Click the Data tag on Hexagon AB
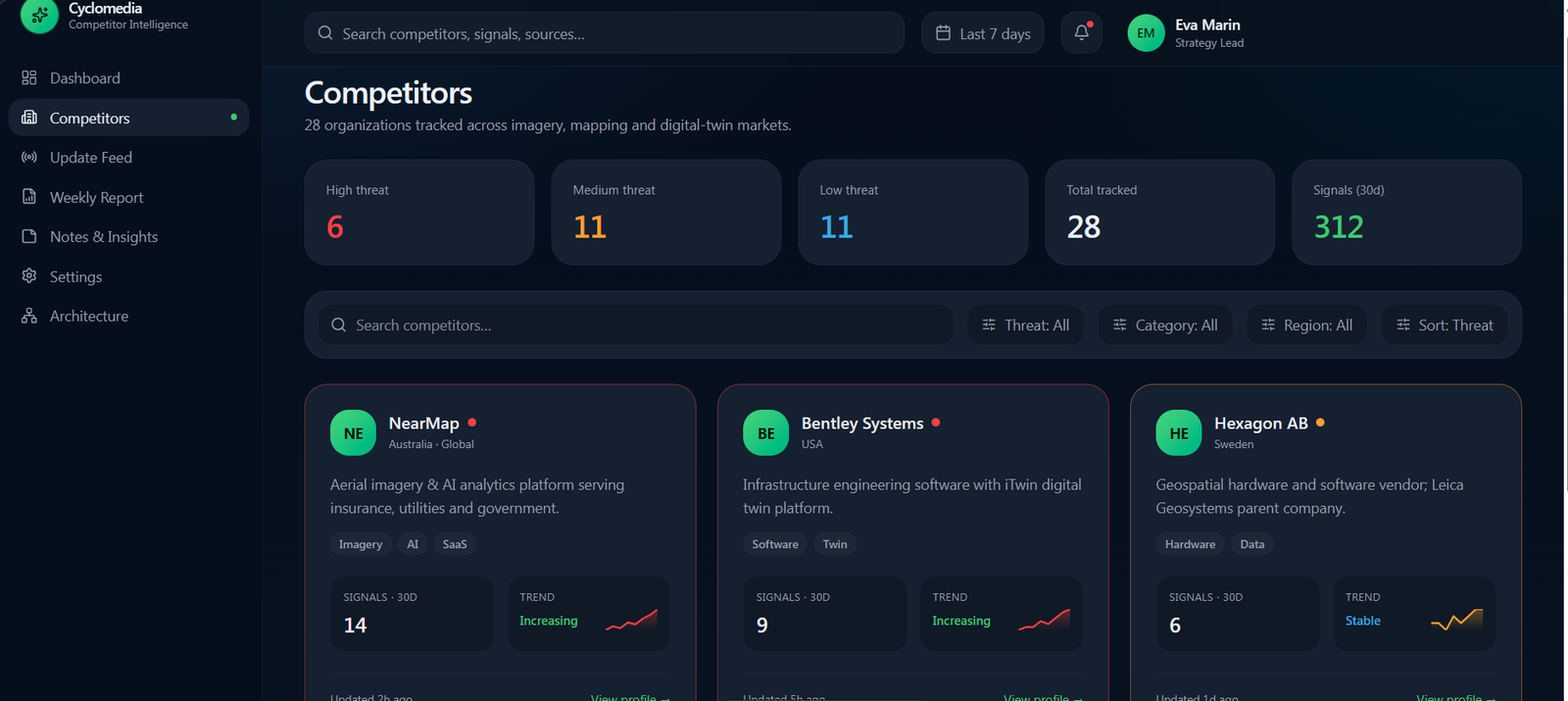Viewport: 1568px width, 701px height. click(1252, 544)
